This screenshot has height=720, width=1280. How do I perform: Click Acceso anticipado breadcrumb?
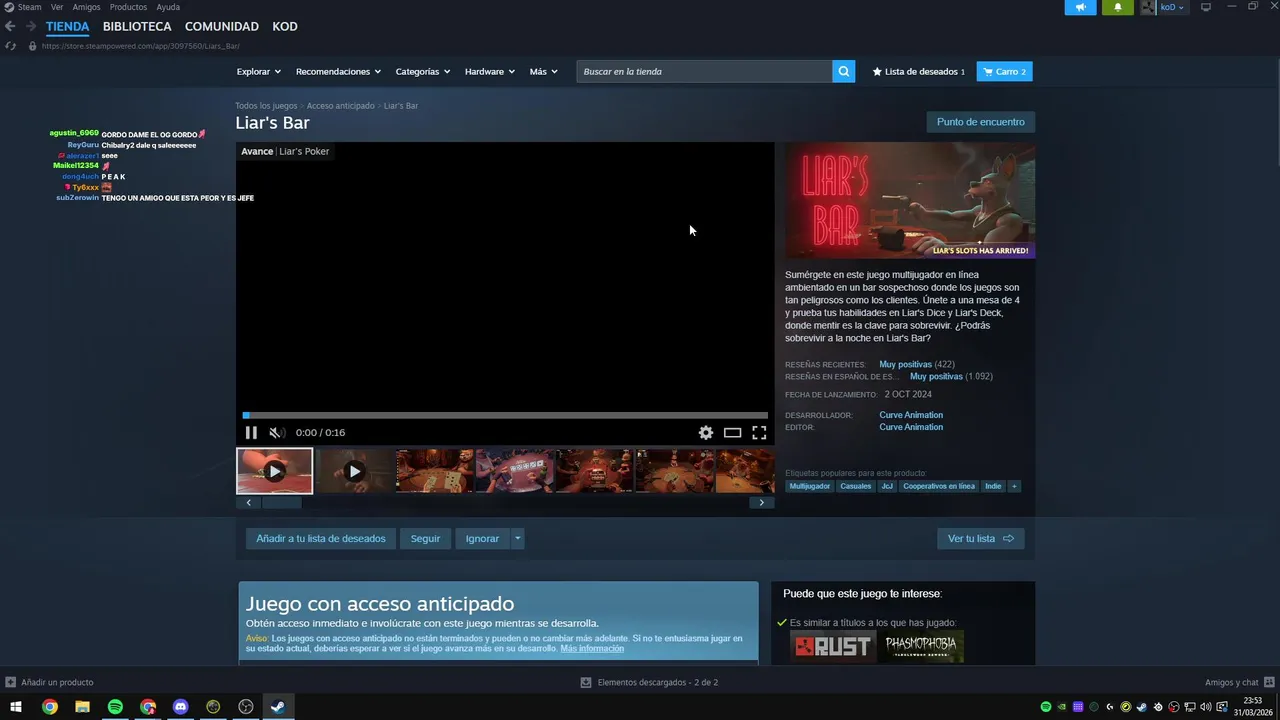[341, 106]
